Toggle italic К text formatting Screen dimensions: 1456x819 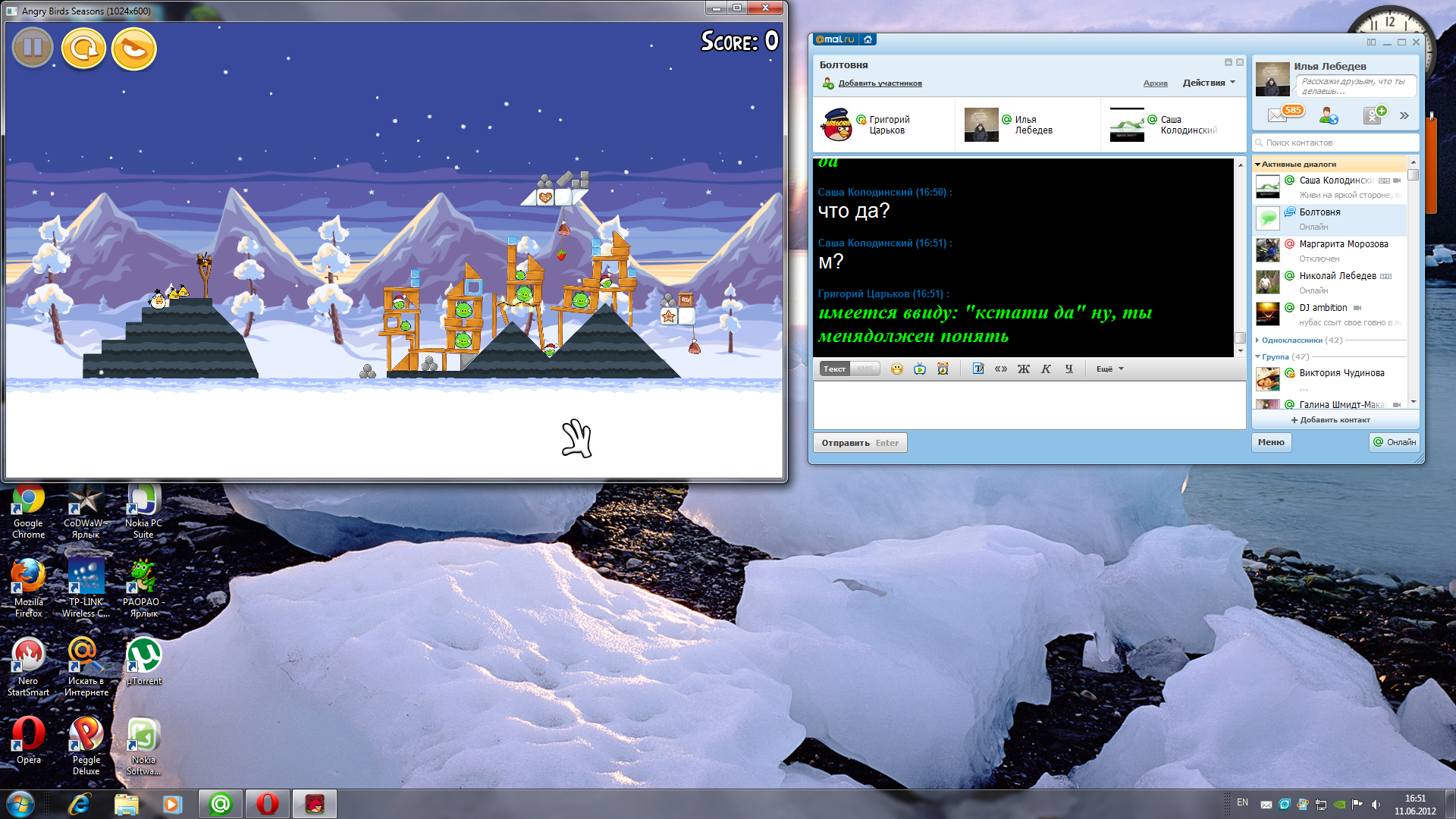pyautogui.click(x=1046, y=369)
